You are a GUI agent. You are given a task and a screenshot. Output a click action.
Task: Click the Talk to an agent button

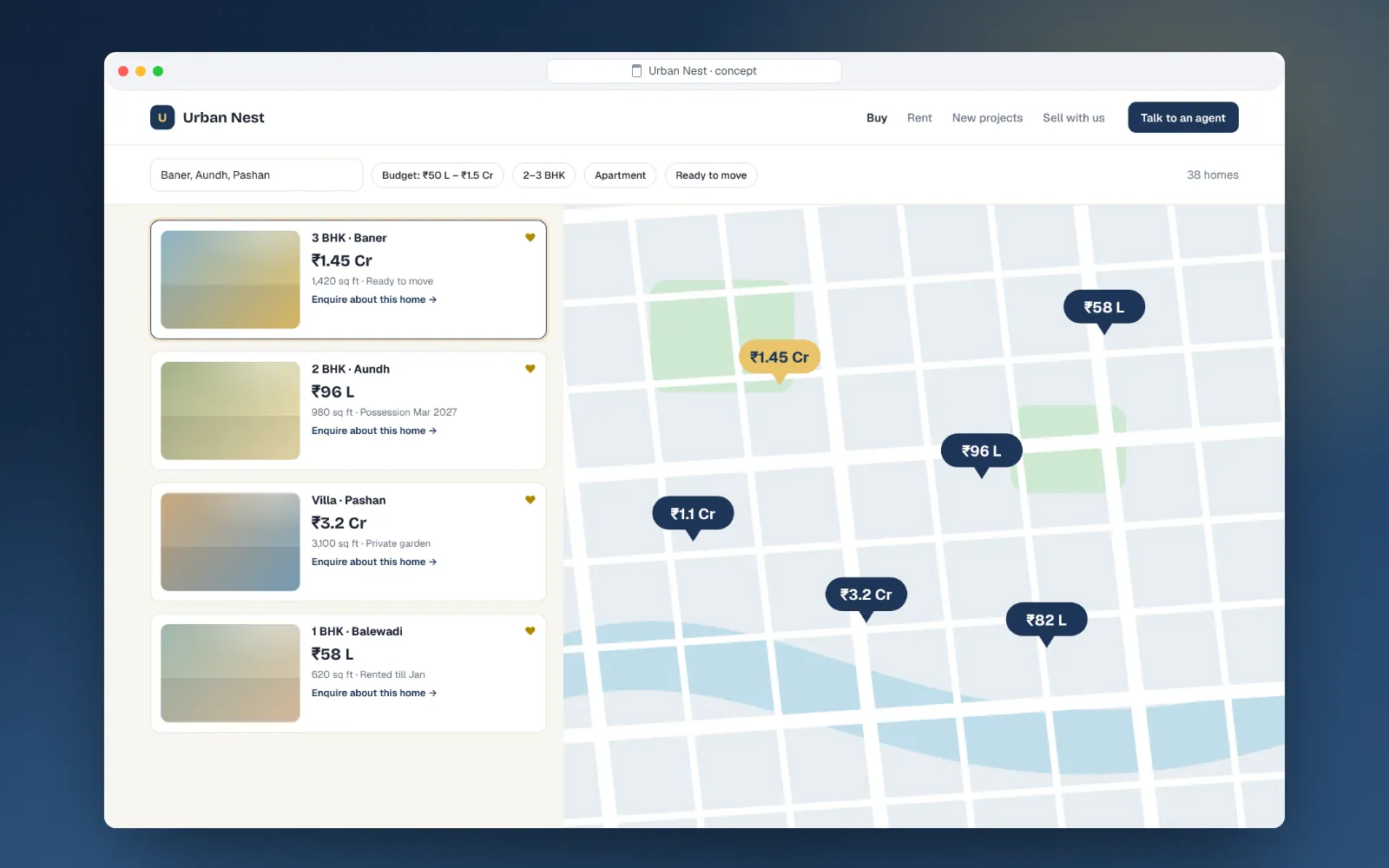1183,118
